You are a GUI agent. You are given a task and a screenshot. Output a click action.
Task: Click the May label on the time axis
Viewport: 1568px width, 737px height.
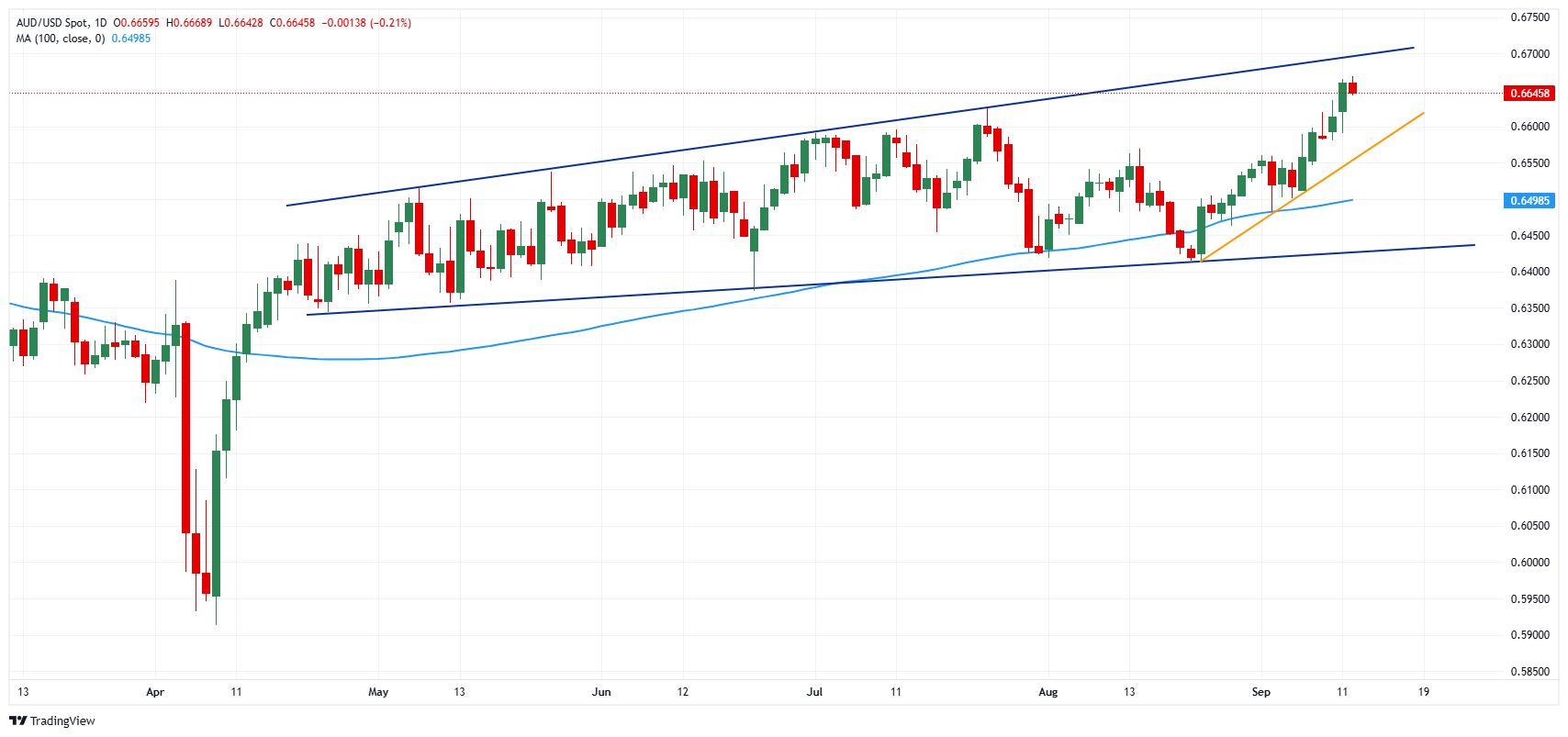click(378, 692)
